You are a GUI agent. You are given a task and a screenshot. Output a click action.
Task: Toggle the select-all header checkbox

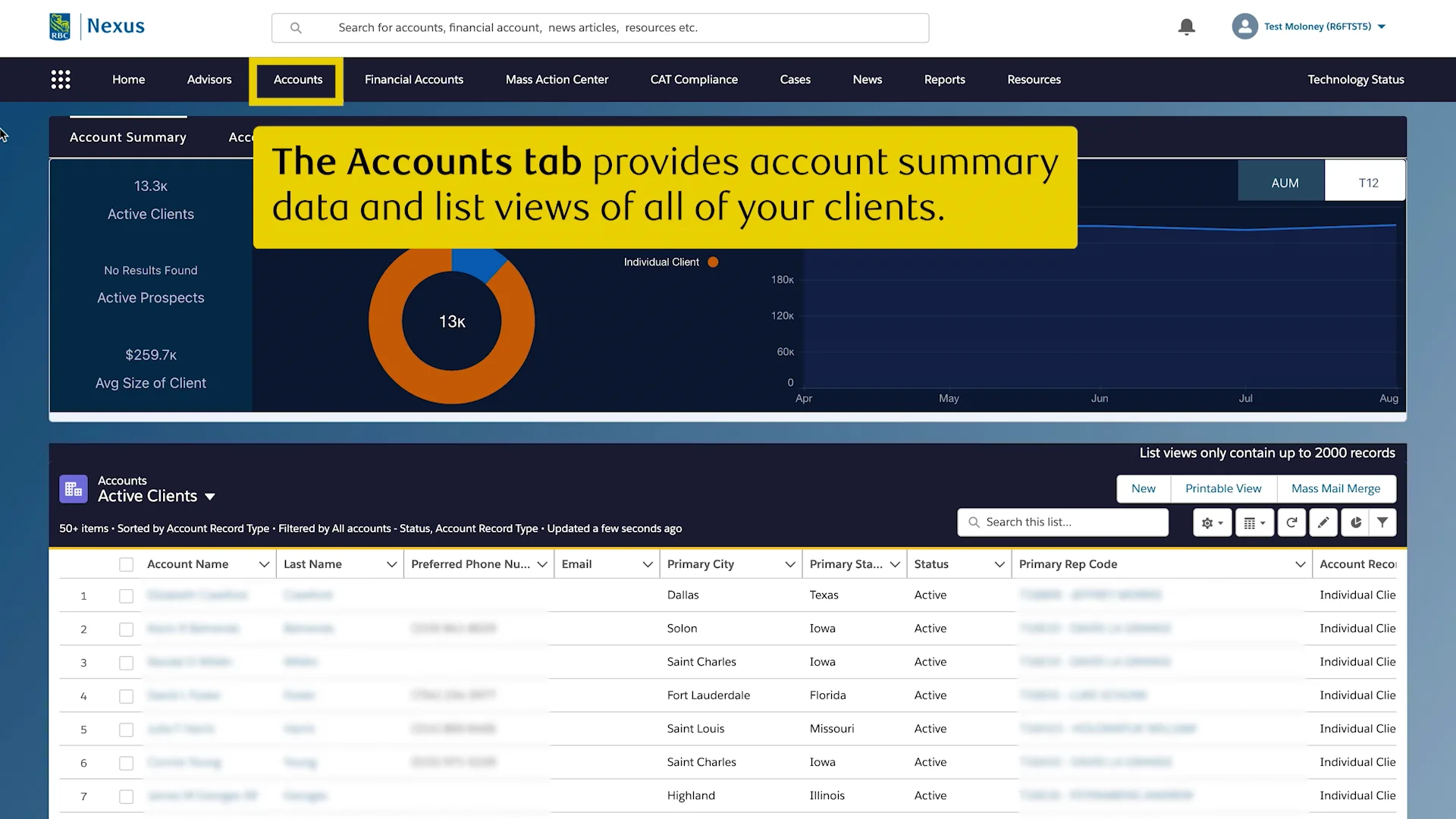pos(127,565)
